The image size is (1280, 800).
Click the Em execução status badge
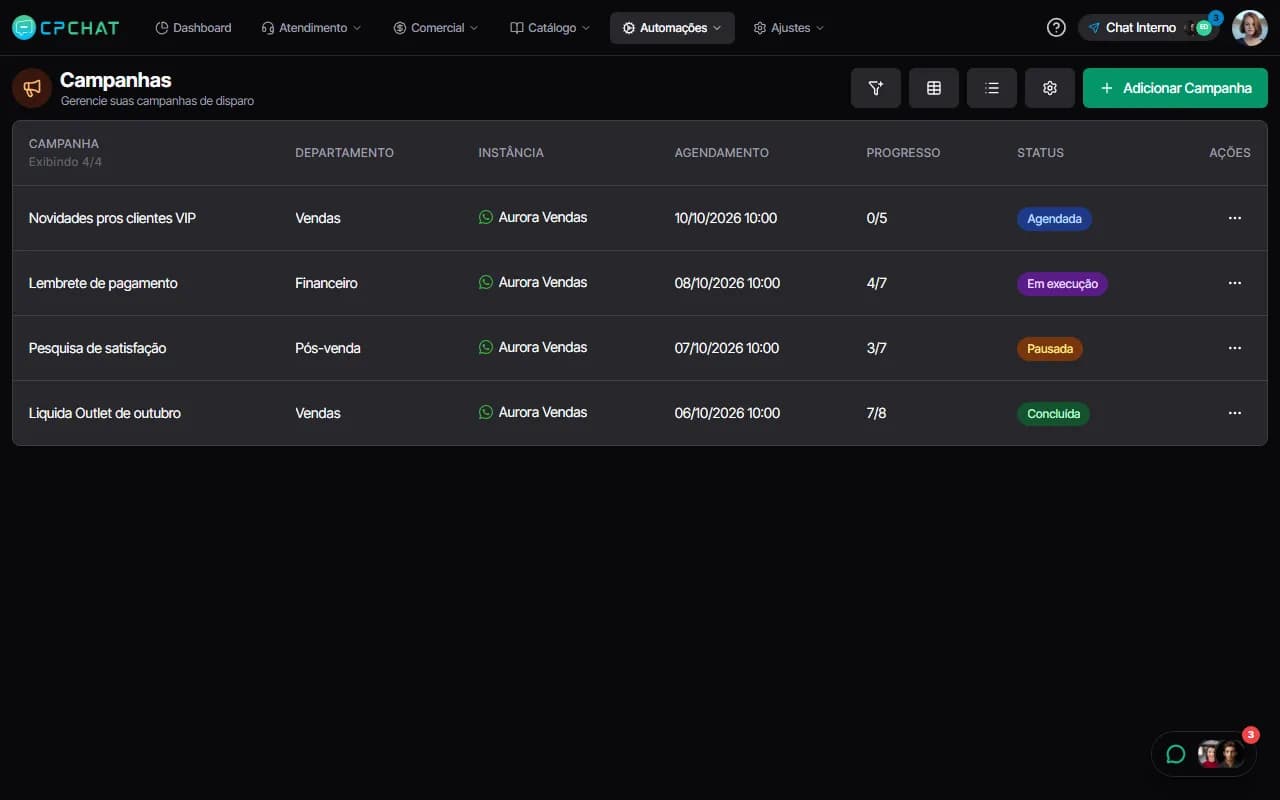pyautogui.click(x=1062, y=284)
